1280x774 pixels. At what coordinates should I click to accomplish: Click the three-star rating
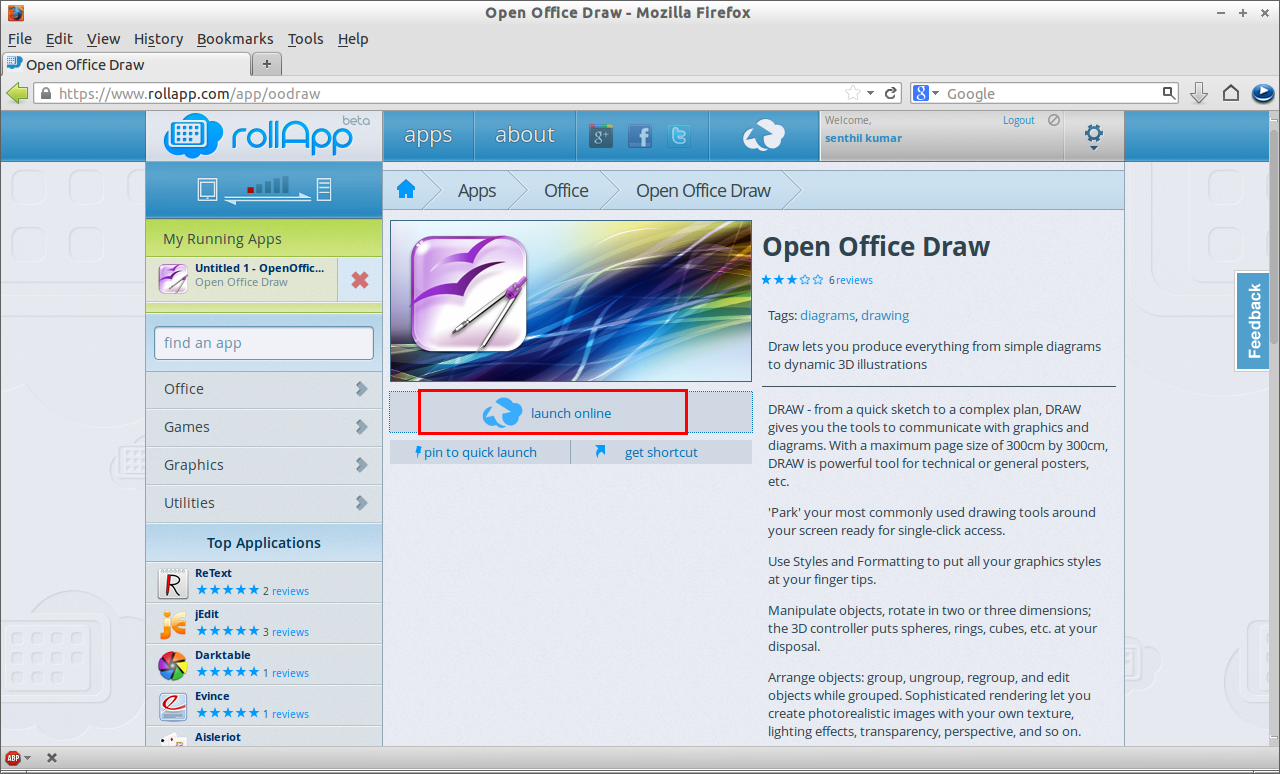tap(793, 280)
